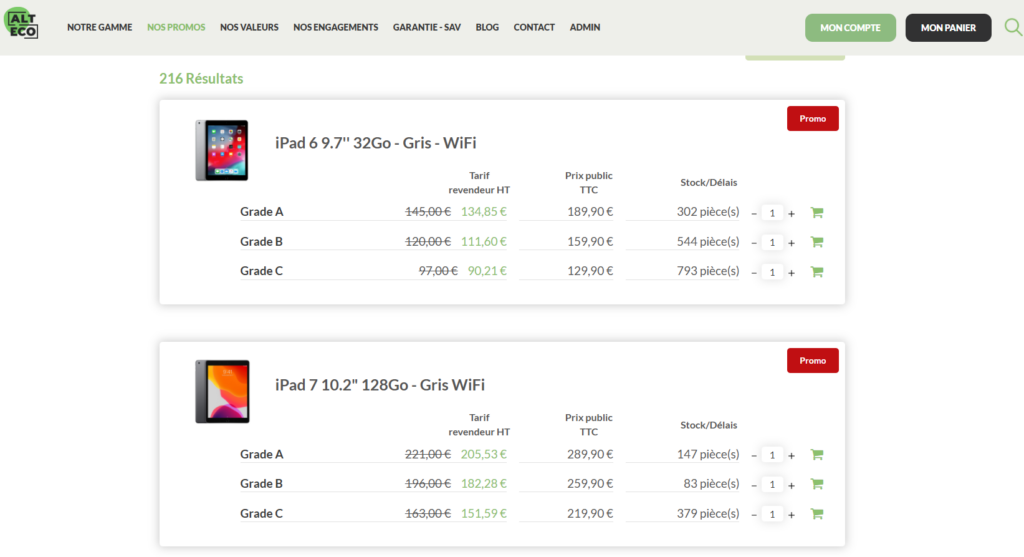1024x557 pixels.
Task: Increase quantity for iPad 6 Grade C
Action: 792,273
